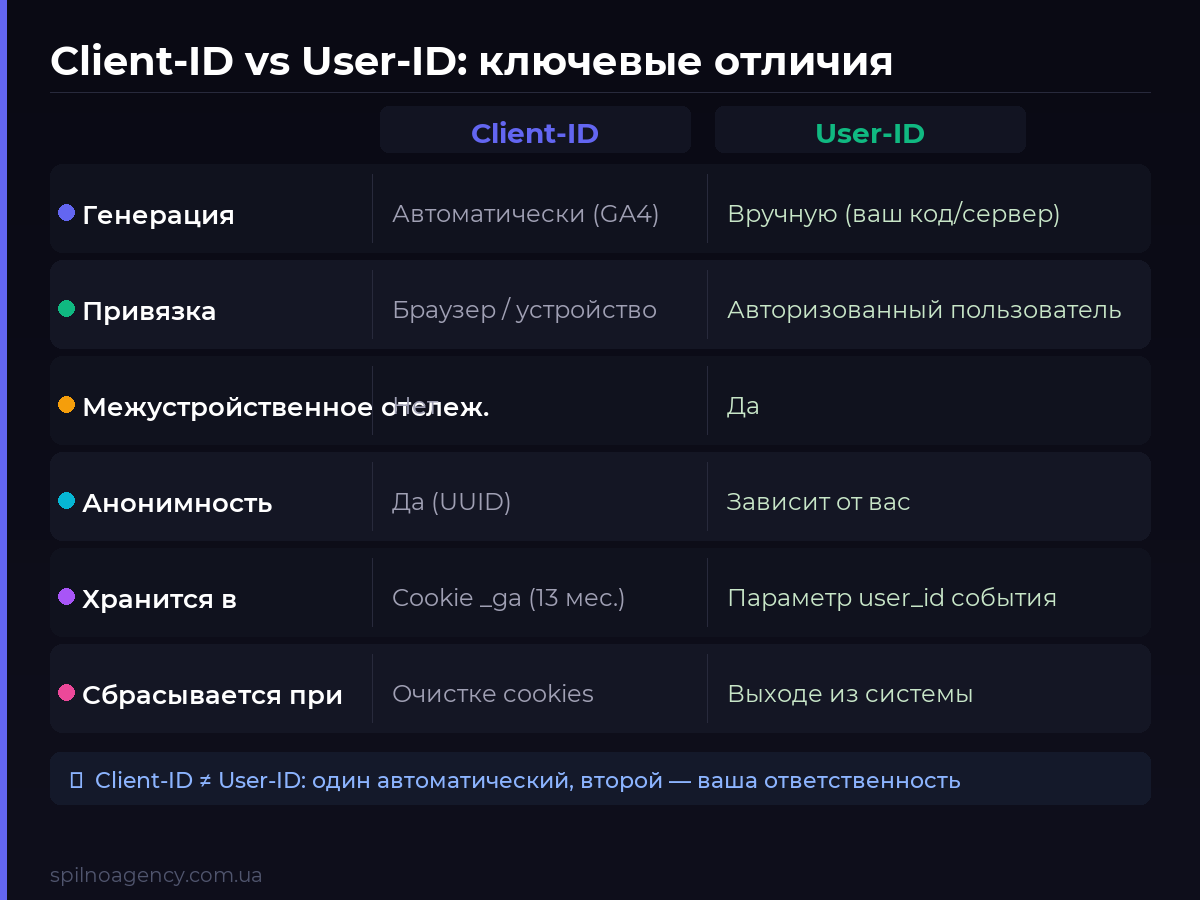The image size is (1200, 900).
Task: Click the blue dot beside Генерация
Action: tap(67, 213)
